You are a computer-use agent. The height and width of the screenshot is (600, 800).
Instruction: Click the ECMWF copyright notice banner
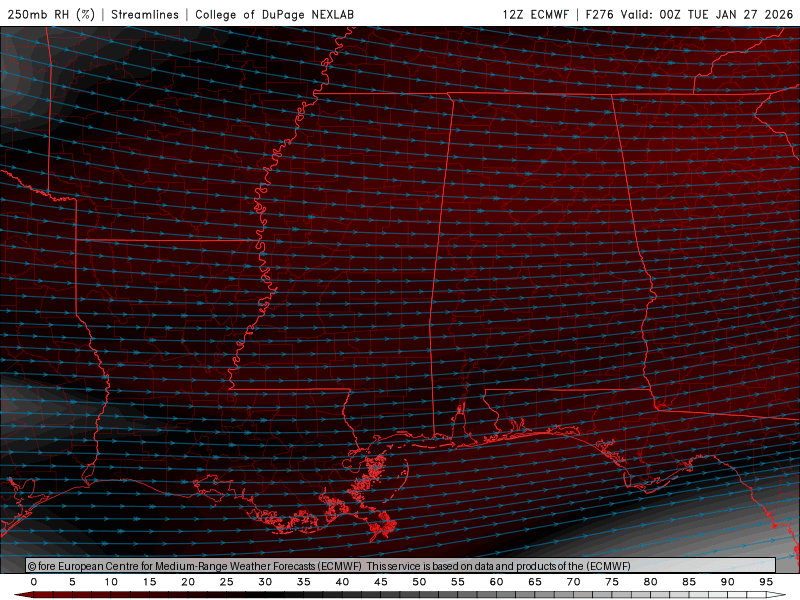coord(401,565)
